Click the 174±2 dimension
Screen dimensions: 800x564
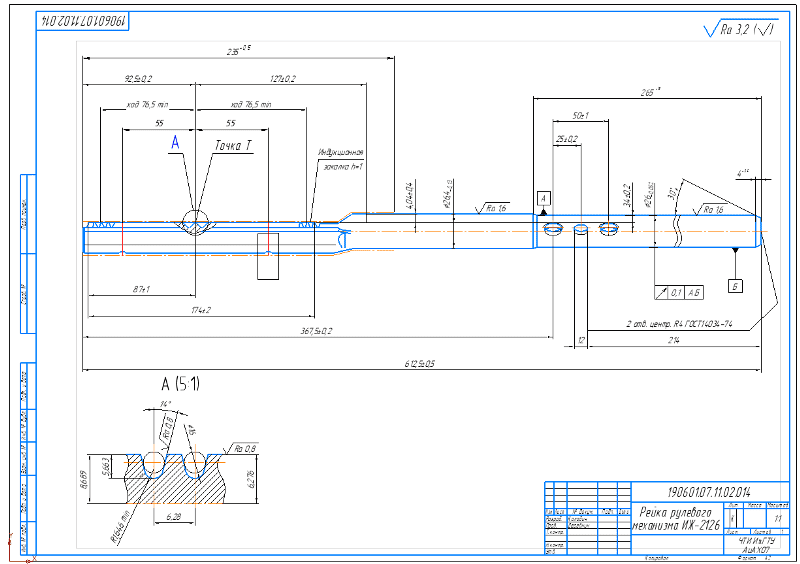click(201, 310)
